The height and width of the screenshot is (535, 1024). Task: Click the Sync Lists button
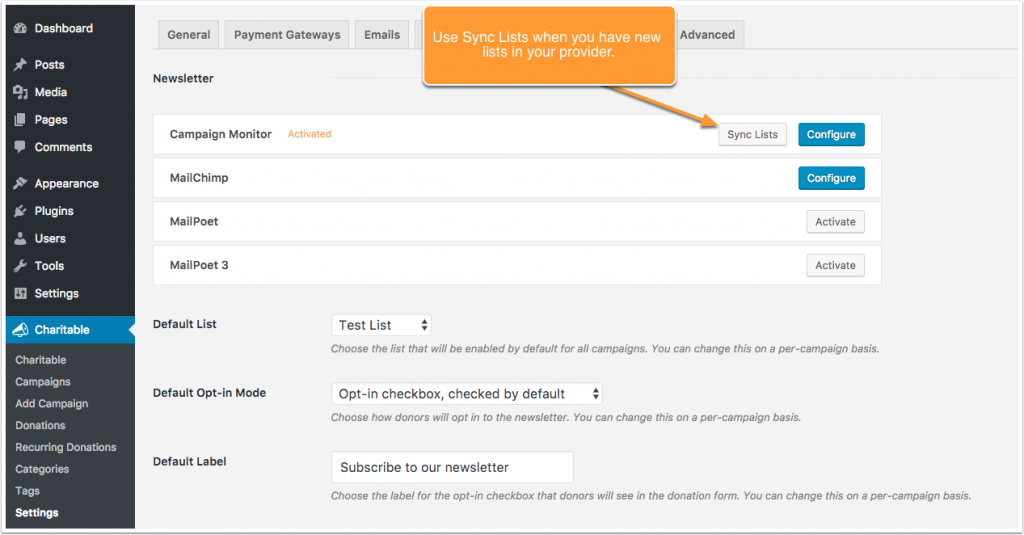[752, 135]
